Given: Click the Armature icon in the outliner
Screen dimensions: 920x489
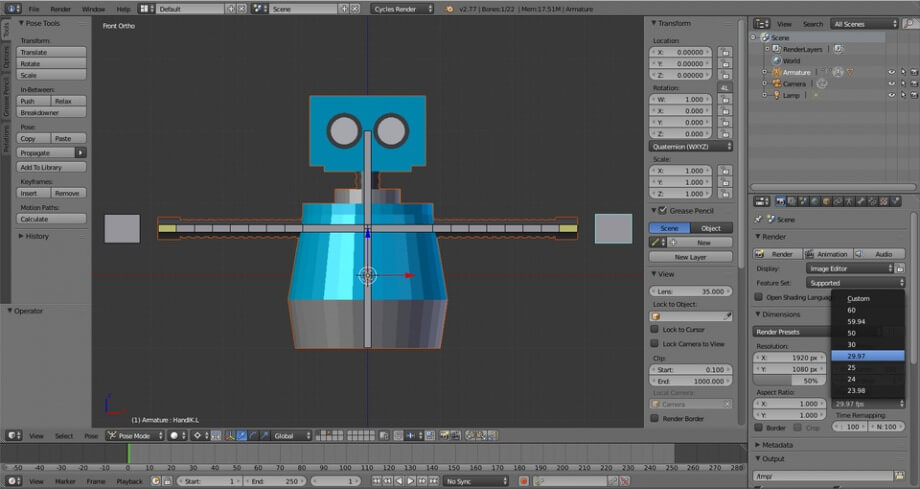Looking at the screenshot, I should pyautogui.click(x=775, y=72).
